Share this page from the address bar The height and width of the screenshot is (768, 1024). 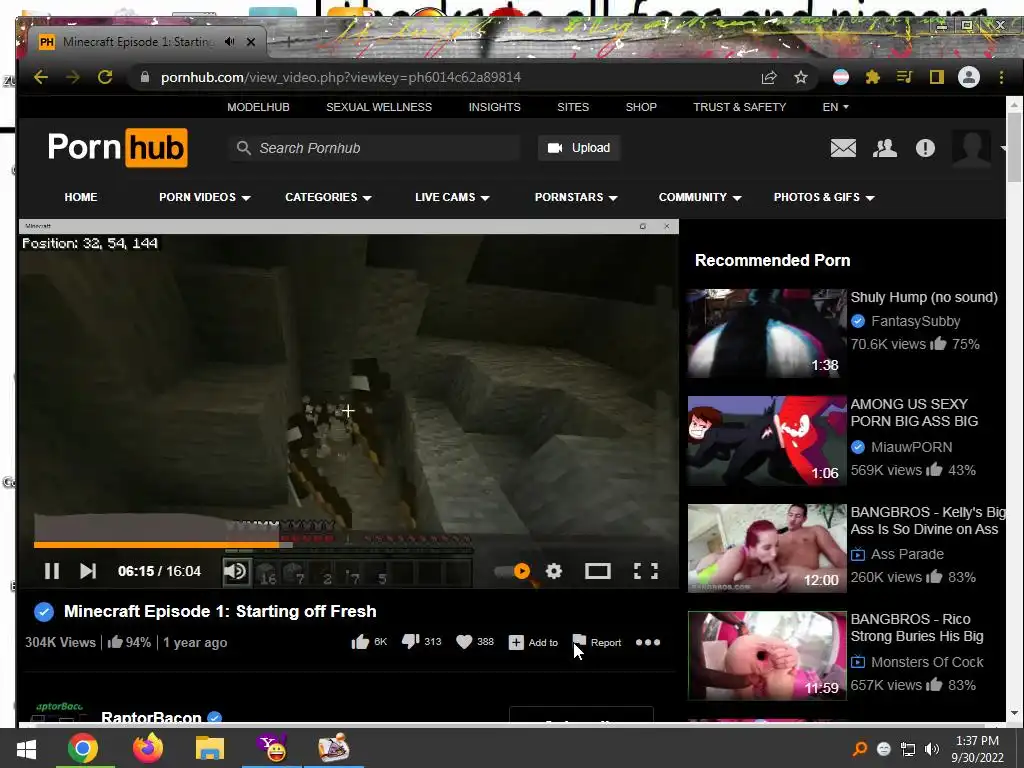(769, 78)
